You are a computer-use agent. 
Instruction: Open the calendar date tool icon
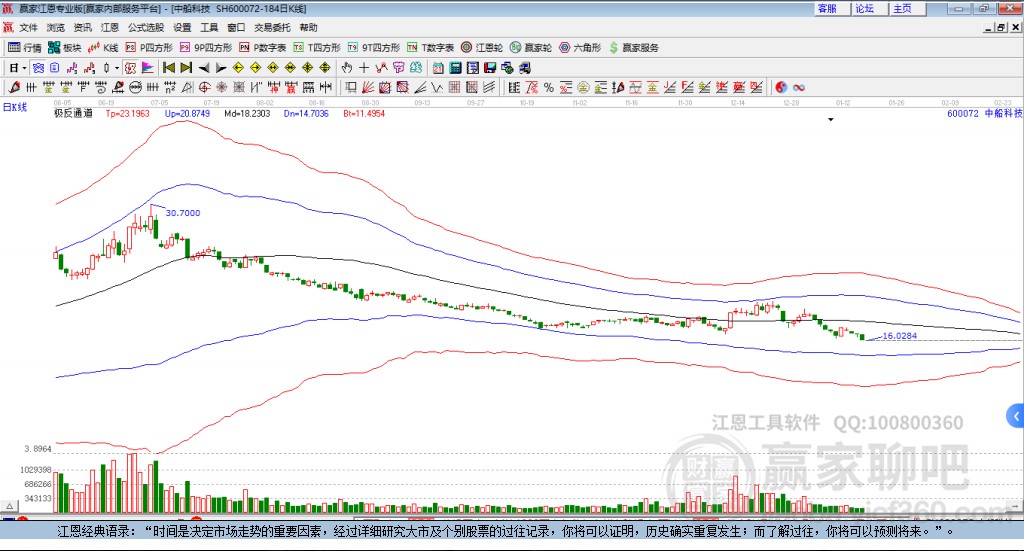pyautogui.click(x=438, y=68)
